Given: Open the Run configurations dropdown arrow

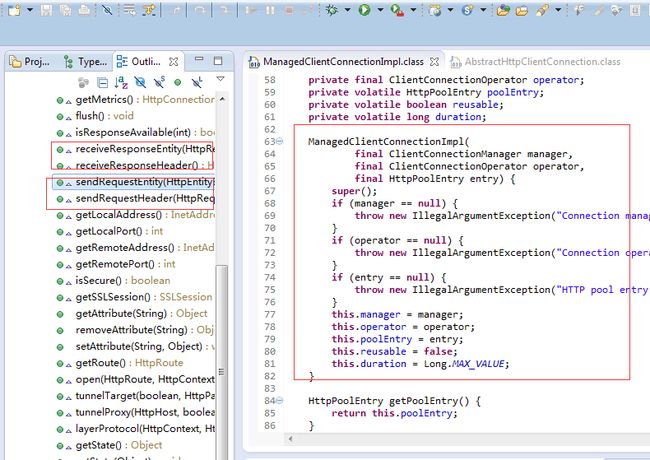Looking at the screenshot, I should [380, 10].
